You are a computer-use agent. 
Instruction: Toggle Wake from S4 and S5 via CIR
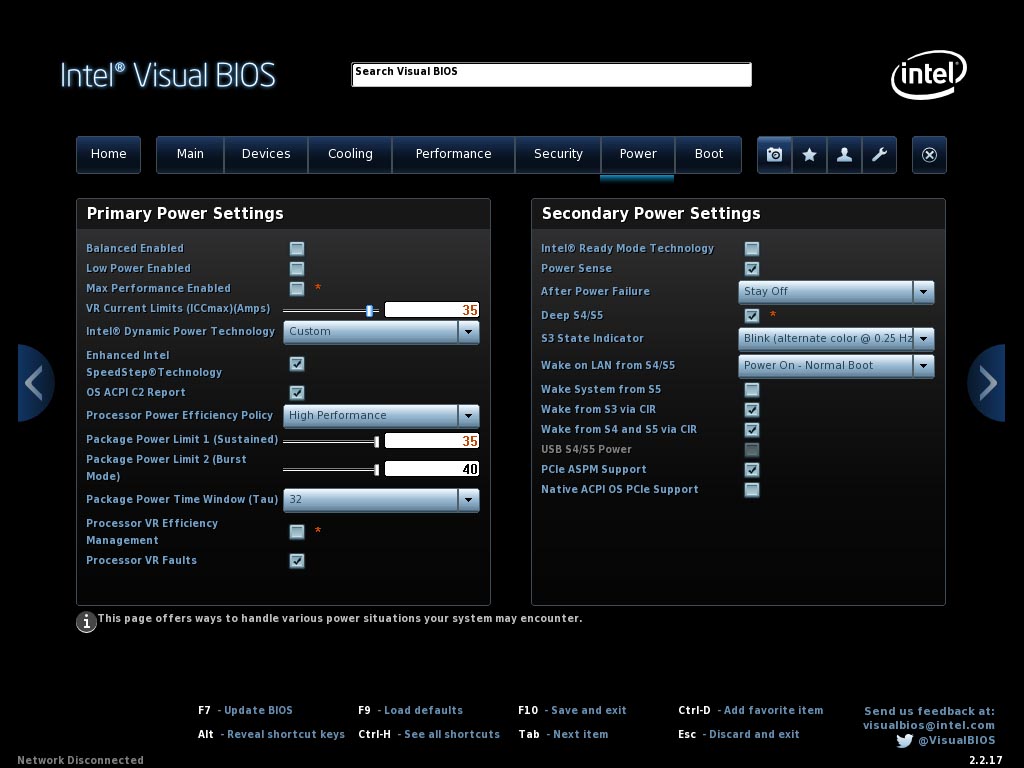(752, 430)
